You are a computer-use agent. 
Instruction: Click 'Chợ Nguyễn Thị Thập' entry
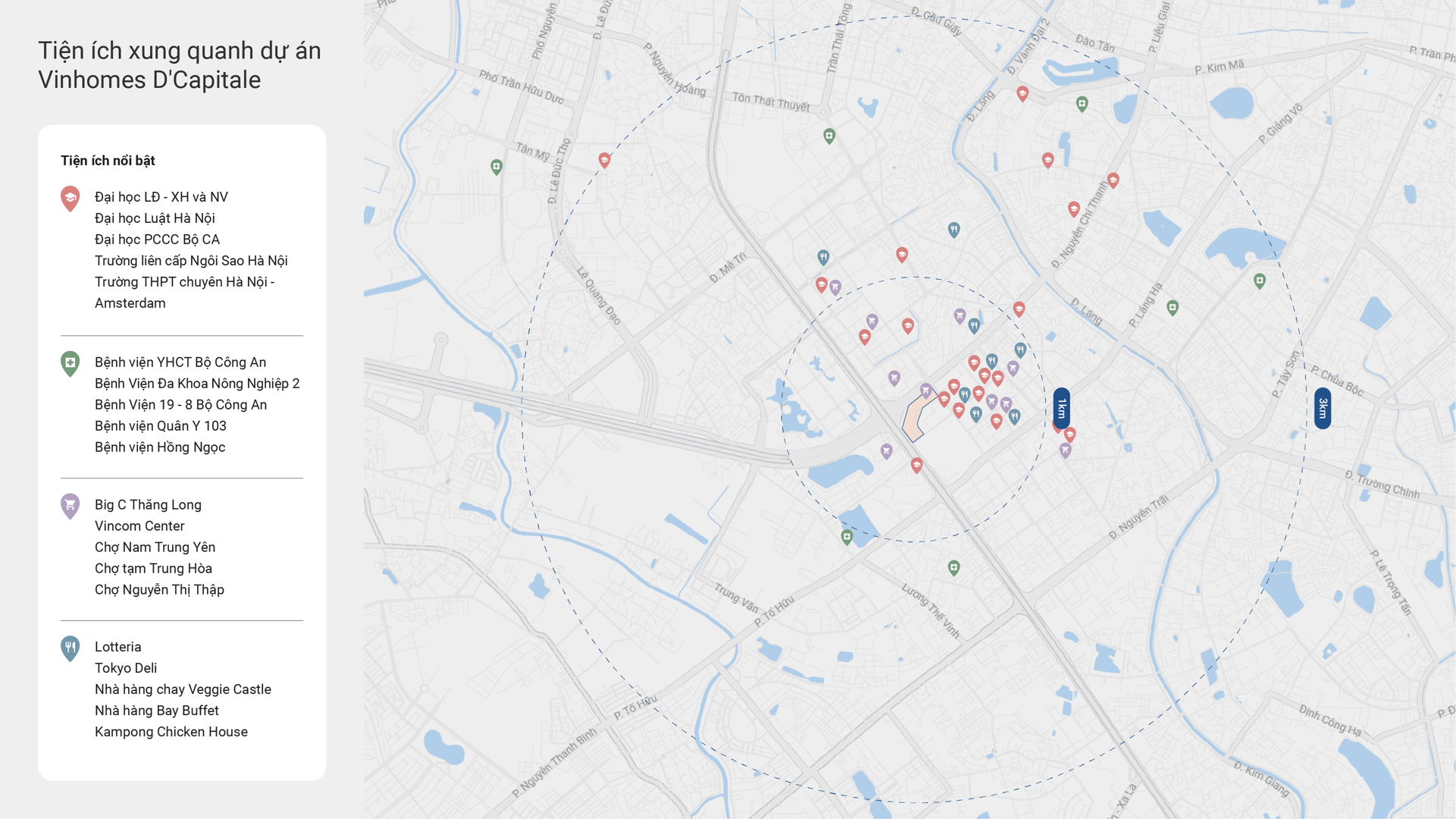click(x=159, y=590)
